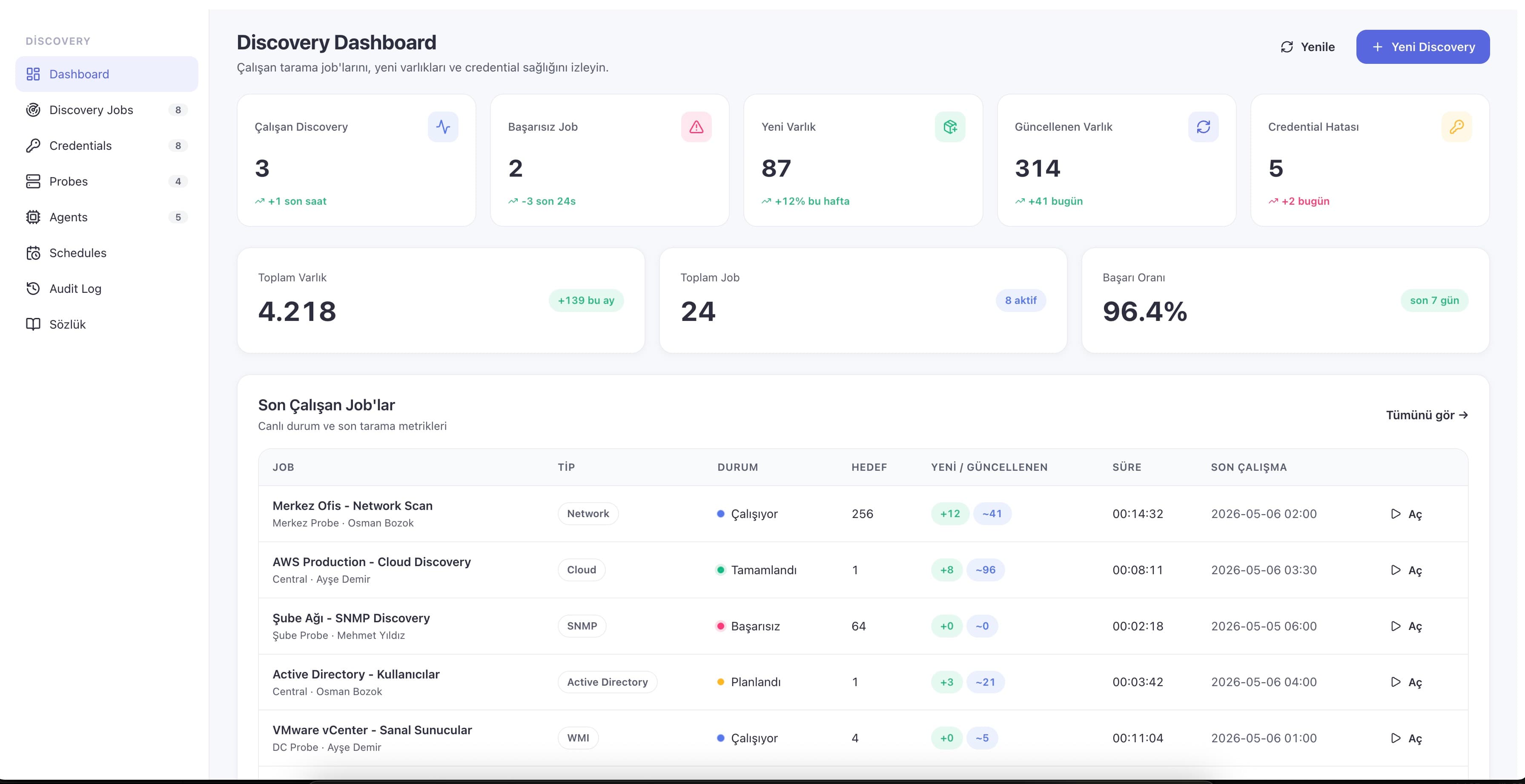The image size is (1525, 784).
Task: Navigate to Agents
Action: coord(106,217)
